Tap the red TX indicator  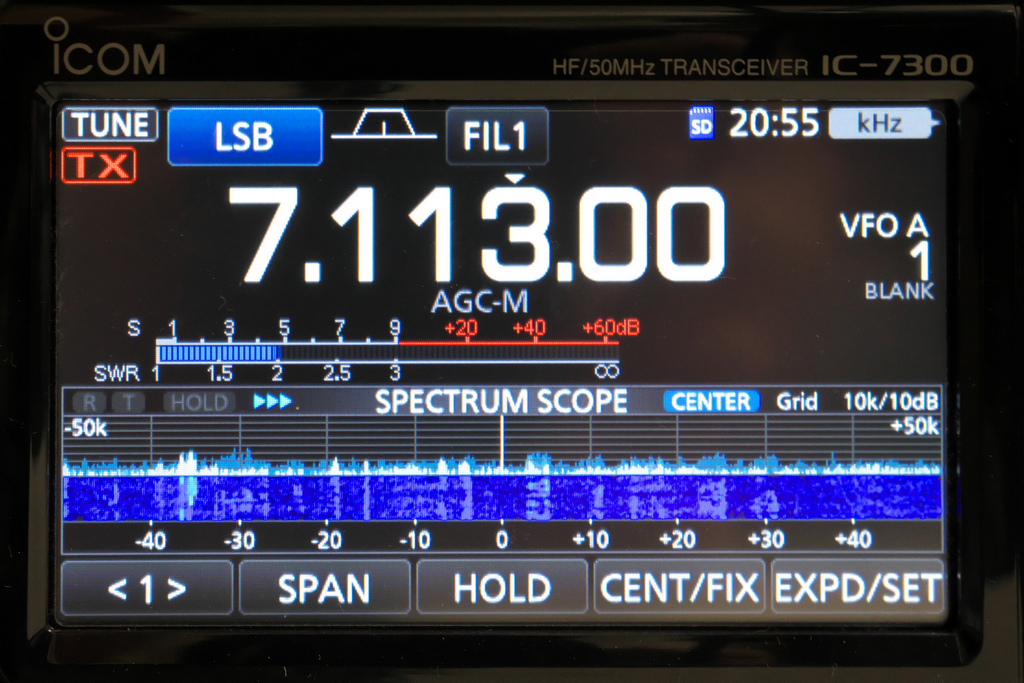(99, 165)
